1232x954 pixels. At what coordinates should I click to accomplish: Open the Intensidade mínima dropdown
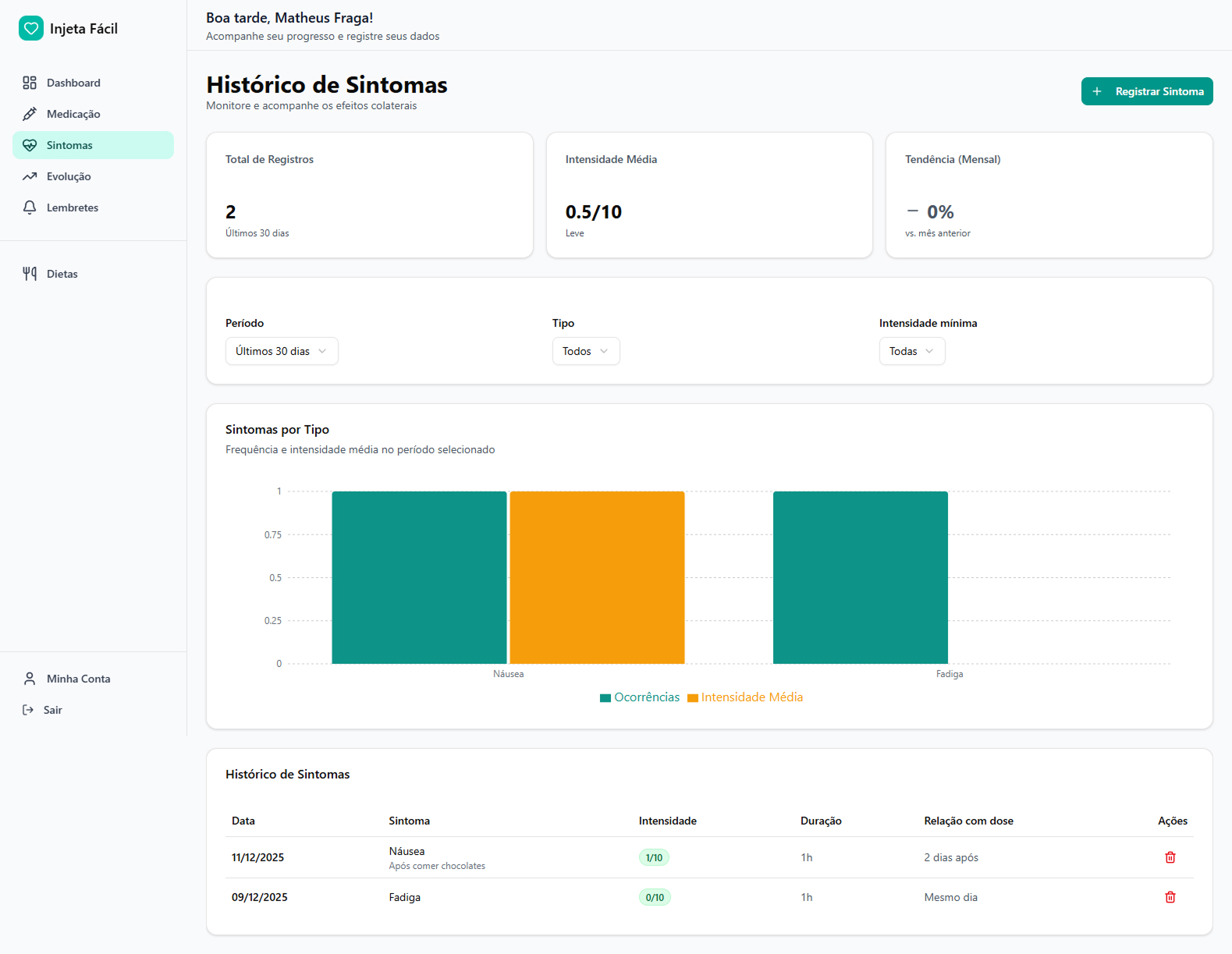pos(911,351)
